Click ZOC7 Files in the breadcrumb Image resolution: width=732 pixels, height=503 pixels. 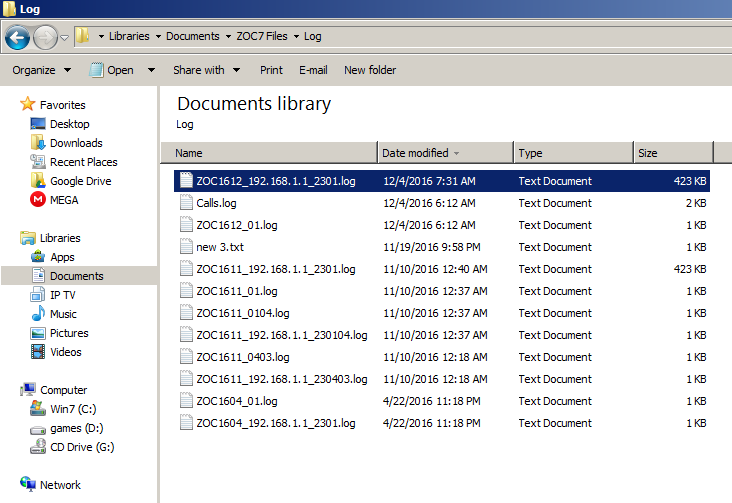point(262,36)
